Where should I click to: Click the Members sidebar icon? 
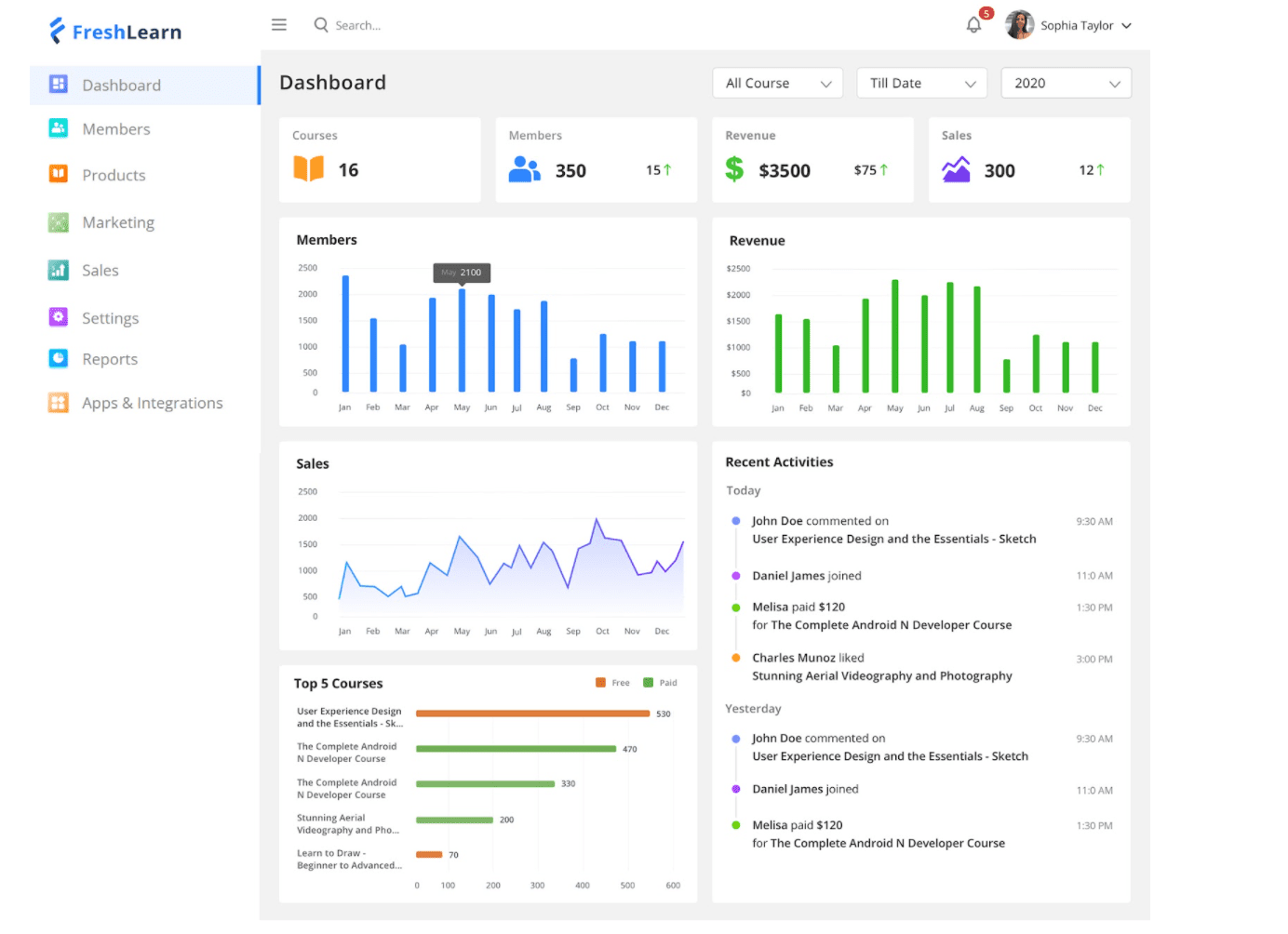click(59, 128)
